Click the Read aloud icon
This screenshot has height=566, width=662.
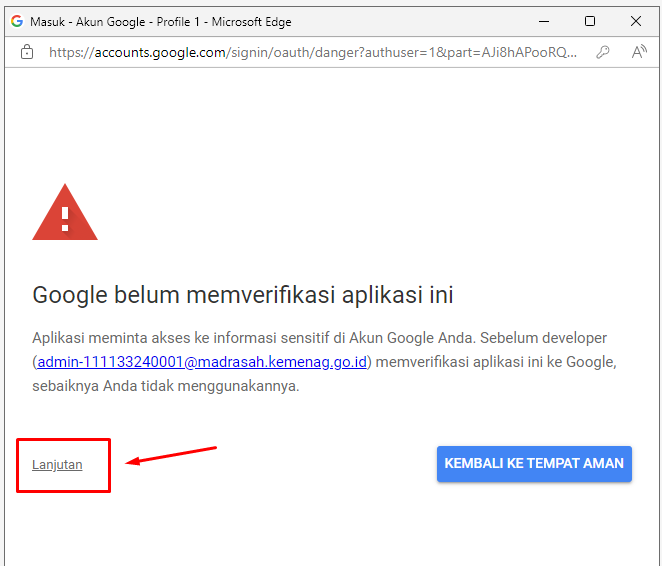[x=639, y=52]
